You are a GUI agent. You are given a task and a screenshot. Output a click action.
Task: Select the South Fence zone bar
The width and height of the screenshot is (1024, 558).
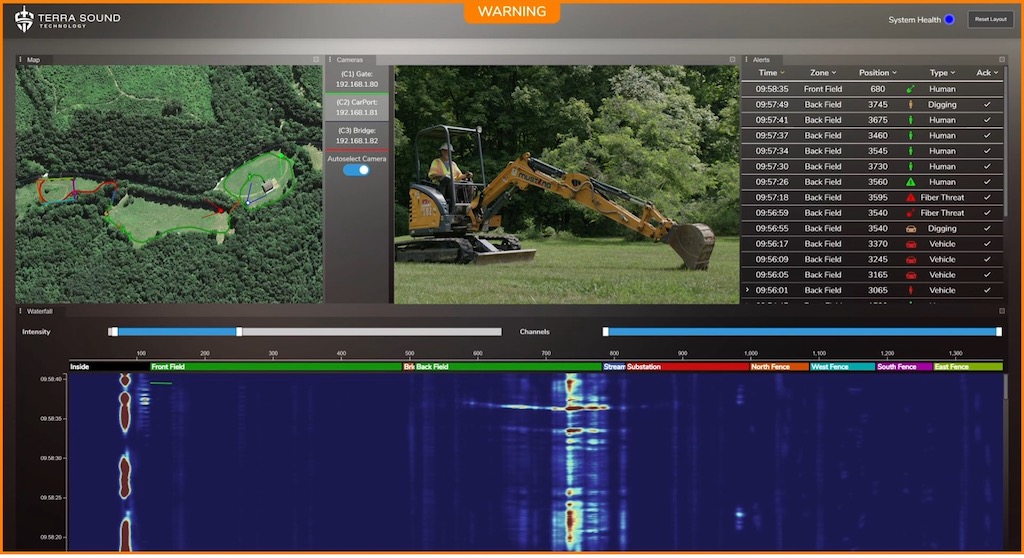(x=904, y=367)
